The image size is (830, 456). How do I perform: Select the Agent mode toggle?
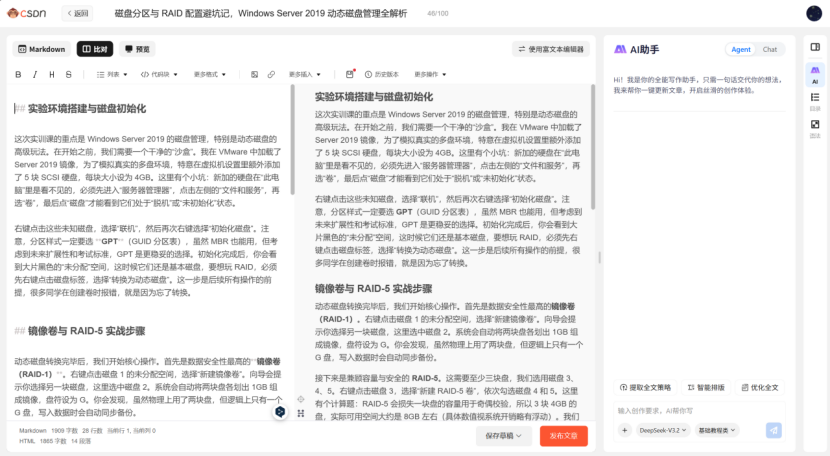click(741, 49)
